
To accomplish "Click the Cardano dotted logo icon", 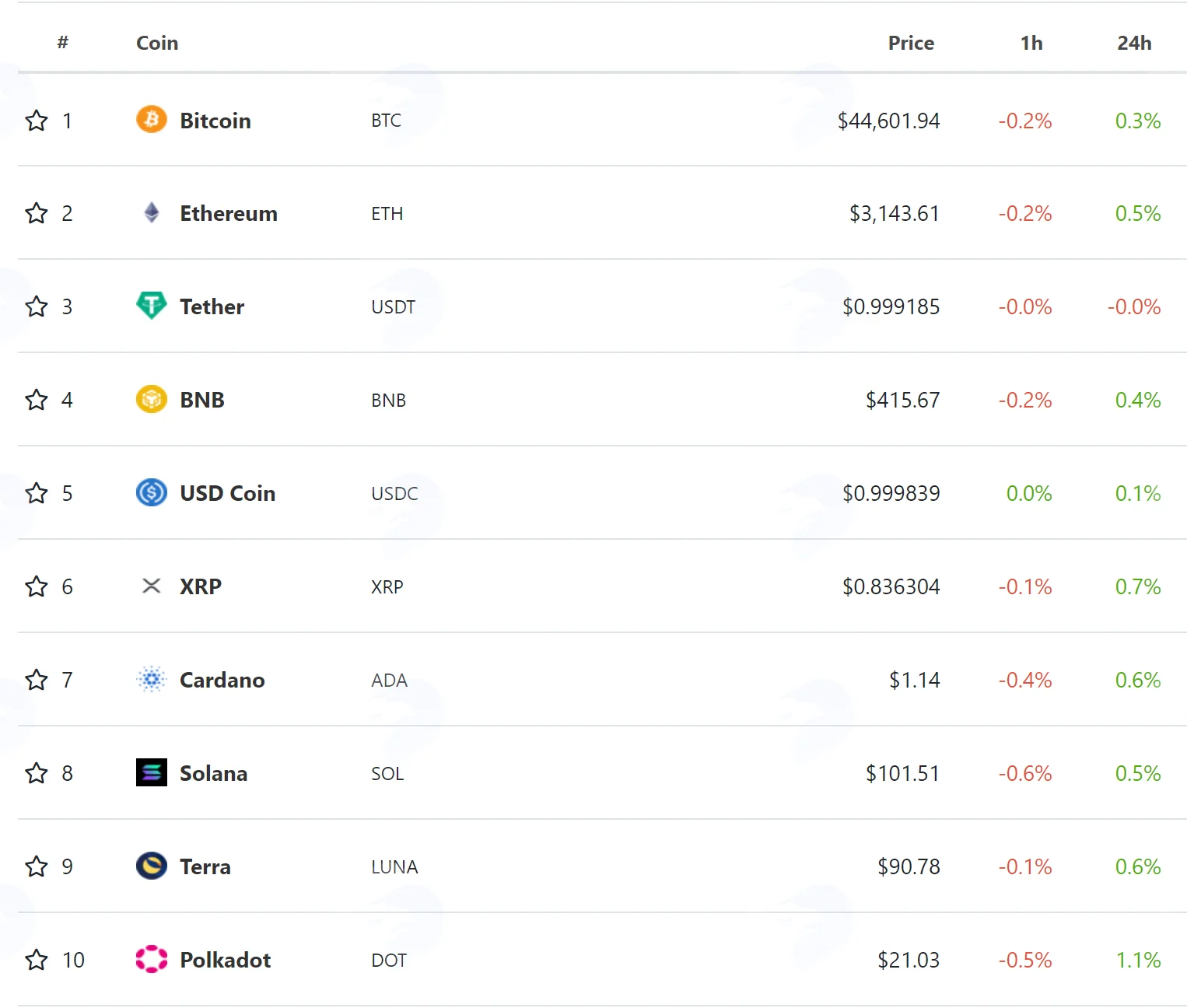I will coord(152,679).
